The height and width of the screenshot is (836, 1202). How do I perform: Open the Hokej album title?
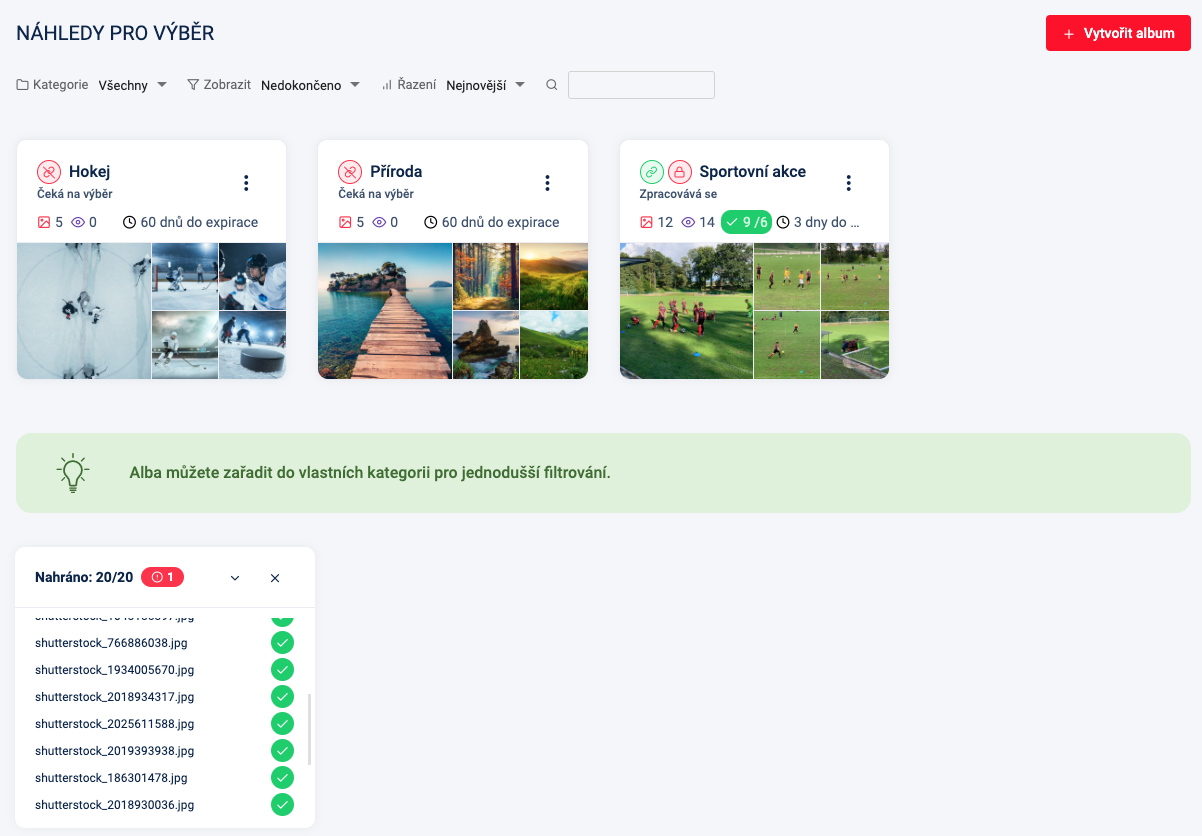[89, 171]
